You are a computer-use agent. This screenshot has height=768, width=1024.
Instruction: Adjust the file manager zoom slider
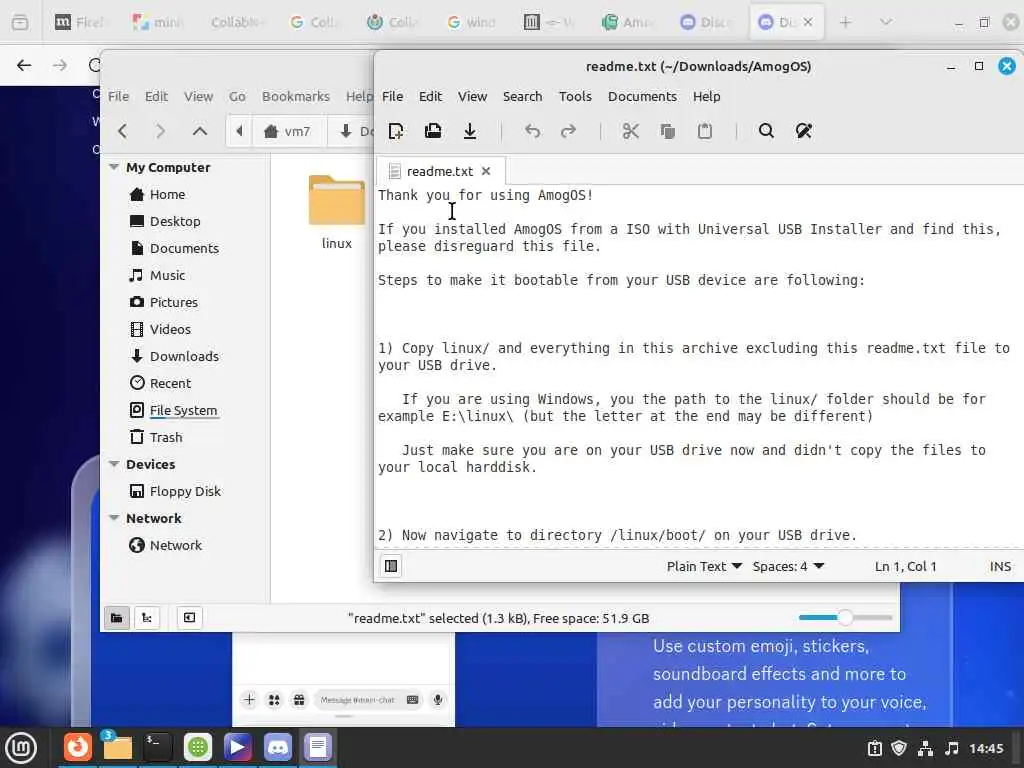click(845, 617)
